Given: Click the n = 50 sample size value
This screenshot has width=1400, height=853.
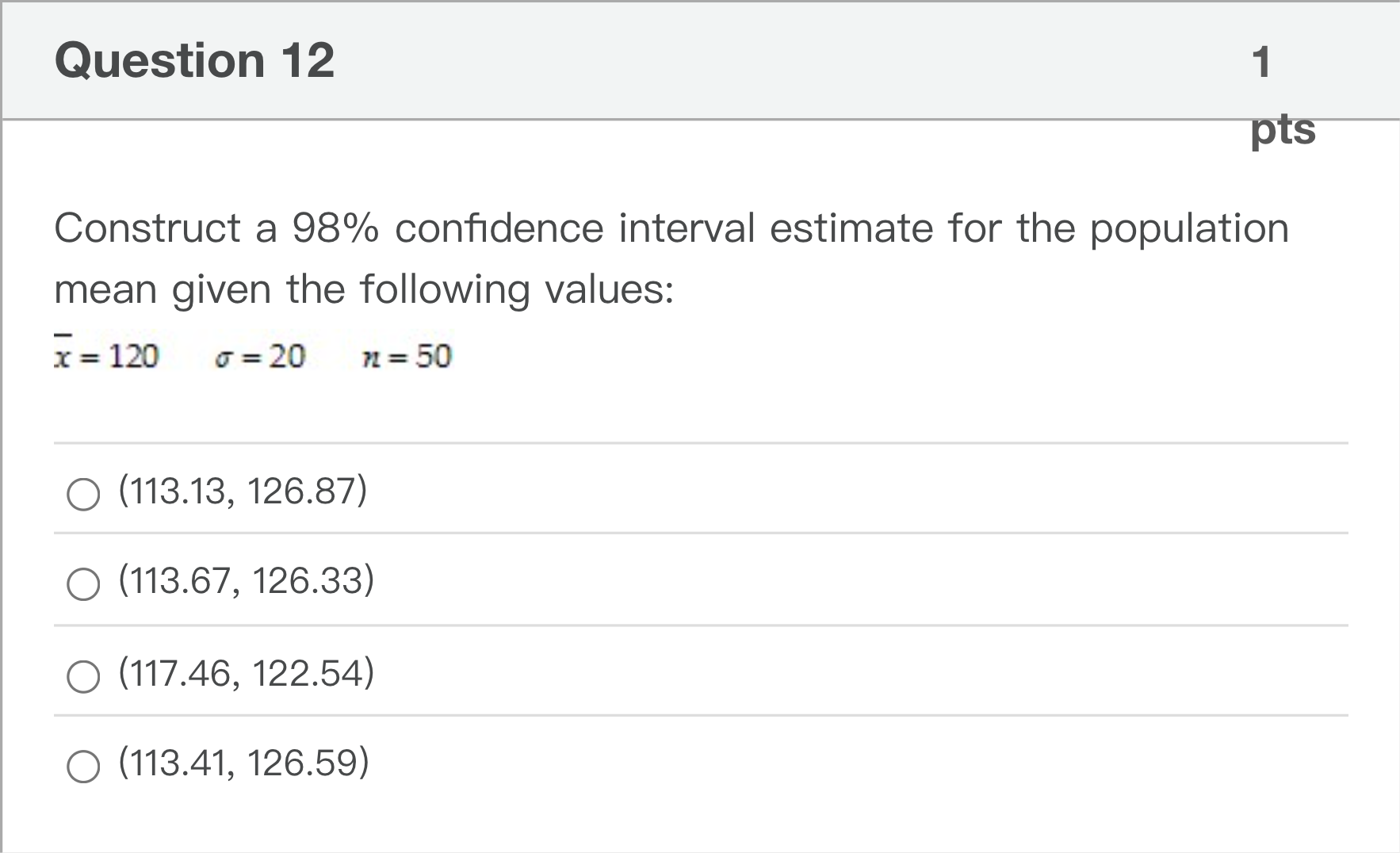Looking at the screenshot, I should coord(406,357).
